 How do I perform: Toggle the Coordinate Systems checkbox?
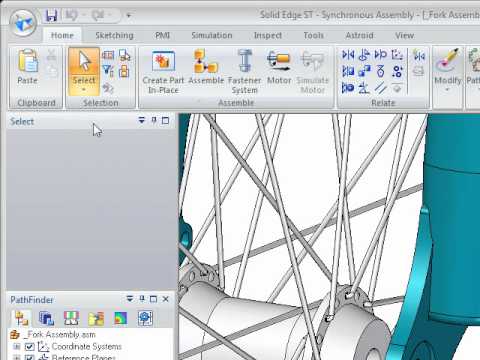(x=29, y=347)
